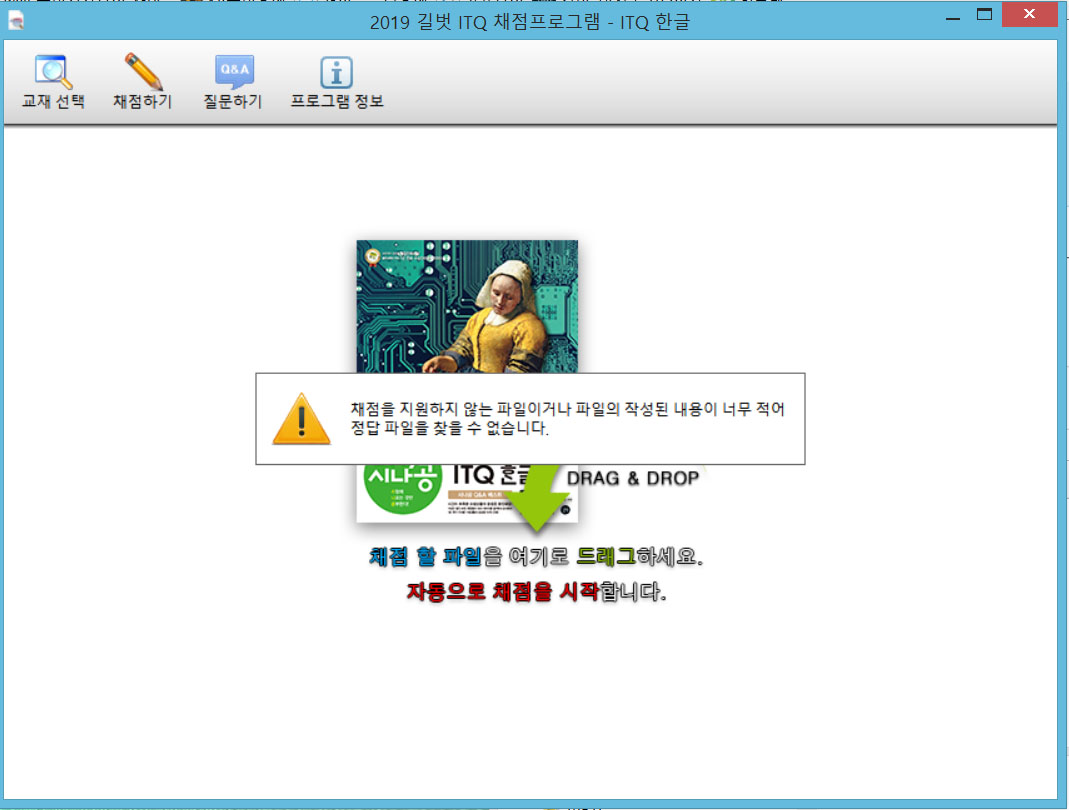The image size is (1069, 810).
Task: Click the green 시나공 circle logo
Action: pyautogui.click(x=402, y=488)
